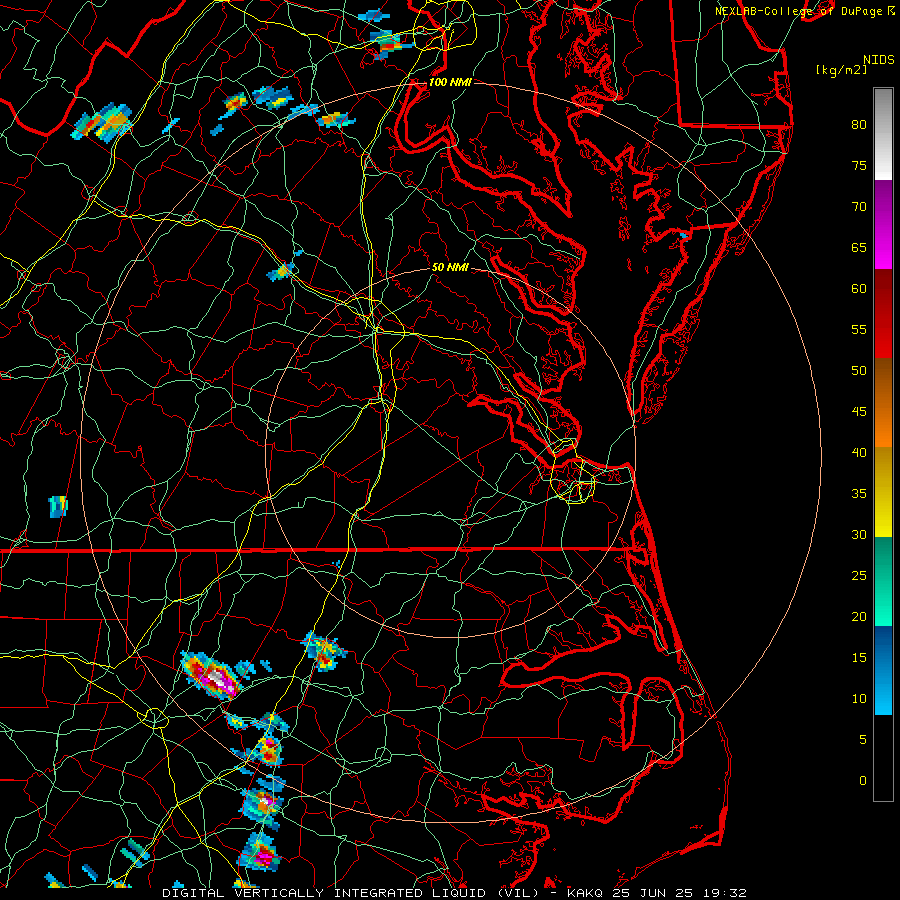Click the scale value 55
Image resolution: width=900 pixels, height=900 pixels.
point(859,329)
